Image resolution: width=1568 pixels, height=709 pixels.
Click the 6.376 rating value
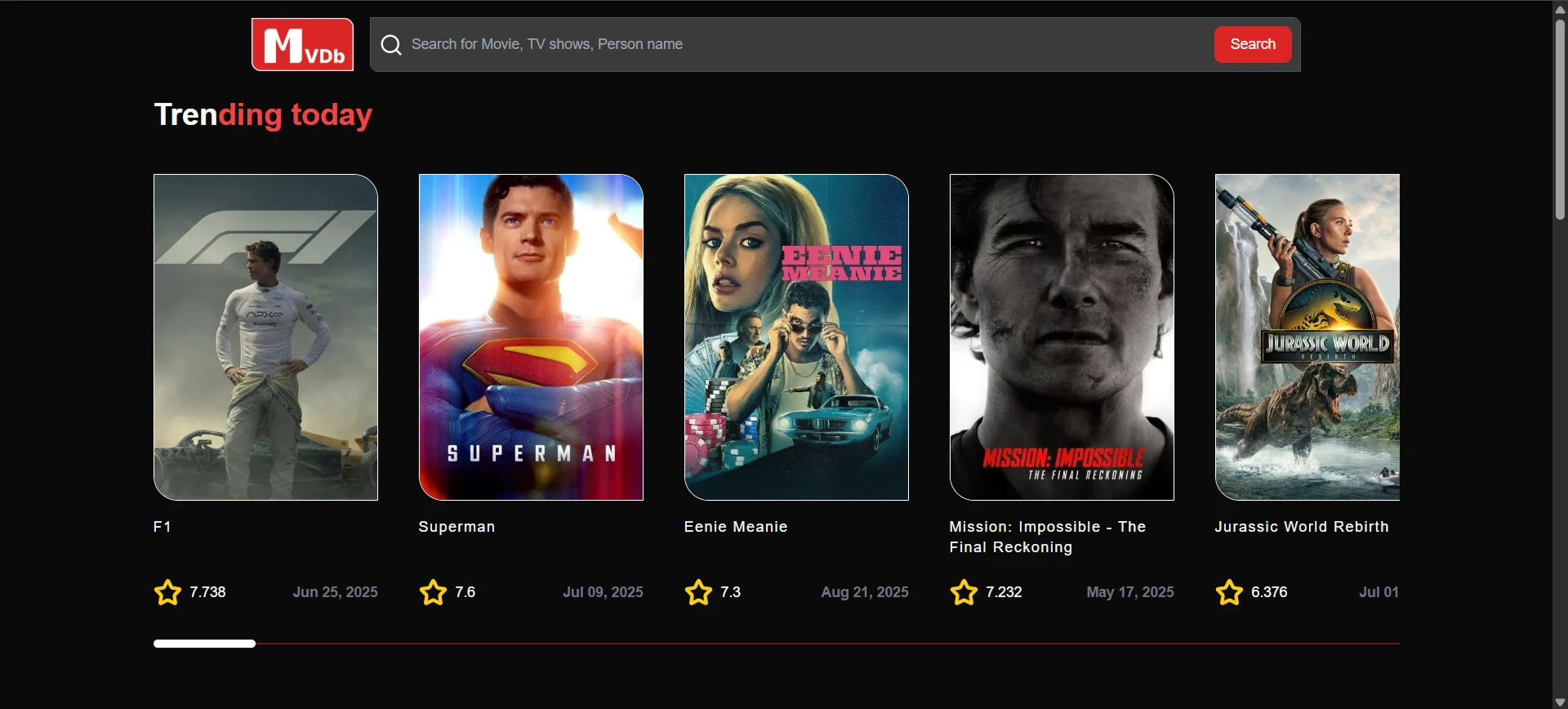(1269, 592)
